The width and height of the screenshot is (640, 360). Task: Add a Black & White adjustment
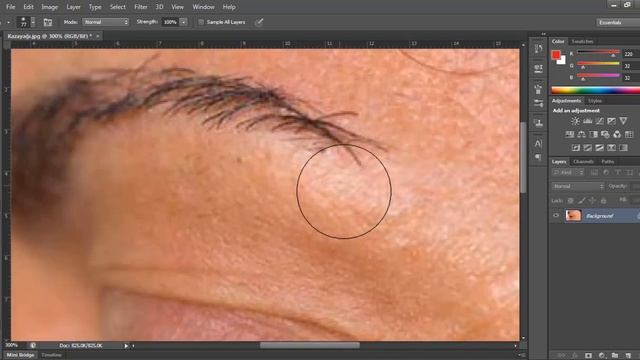593,134
